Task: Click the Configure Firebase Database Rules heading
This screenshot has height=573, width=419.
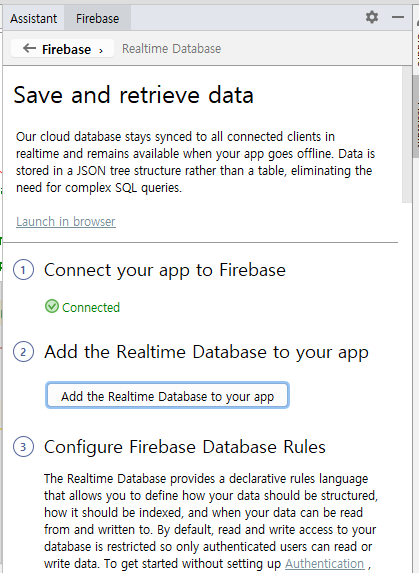Action: pyautogui.click(x=185, y=447)
